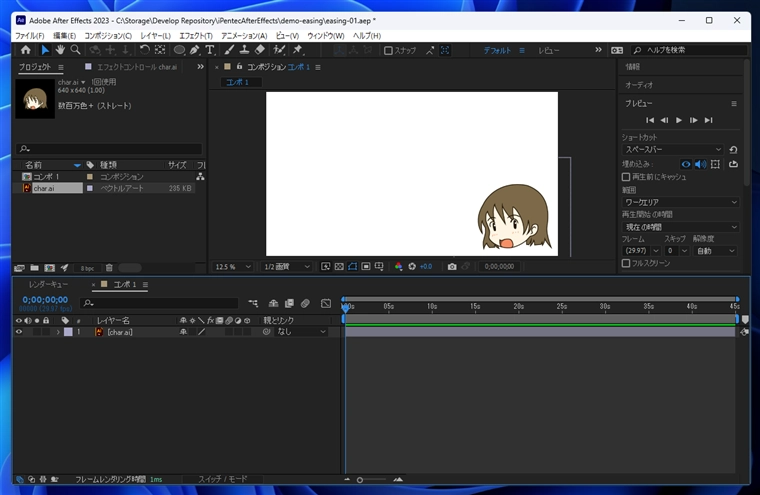
Task: Select the Pan Behind anchor point tool
Action: [160, 50]
